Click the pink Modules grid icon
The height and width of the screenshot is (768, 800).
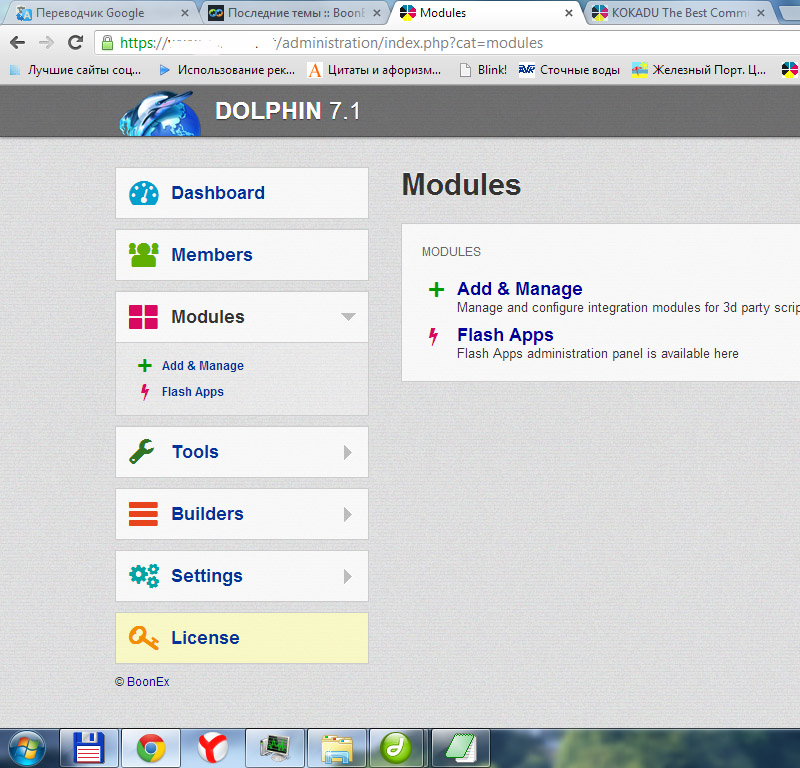[144, 317]
